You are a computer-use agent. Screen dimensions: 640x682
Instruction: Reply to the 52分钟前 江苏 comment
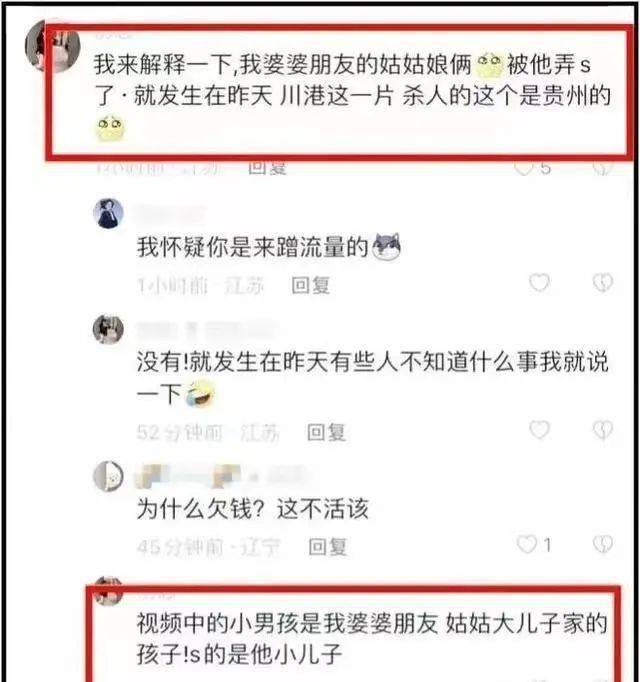point(326,432)
